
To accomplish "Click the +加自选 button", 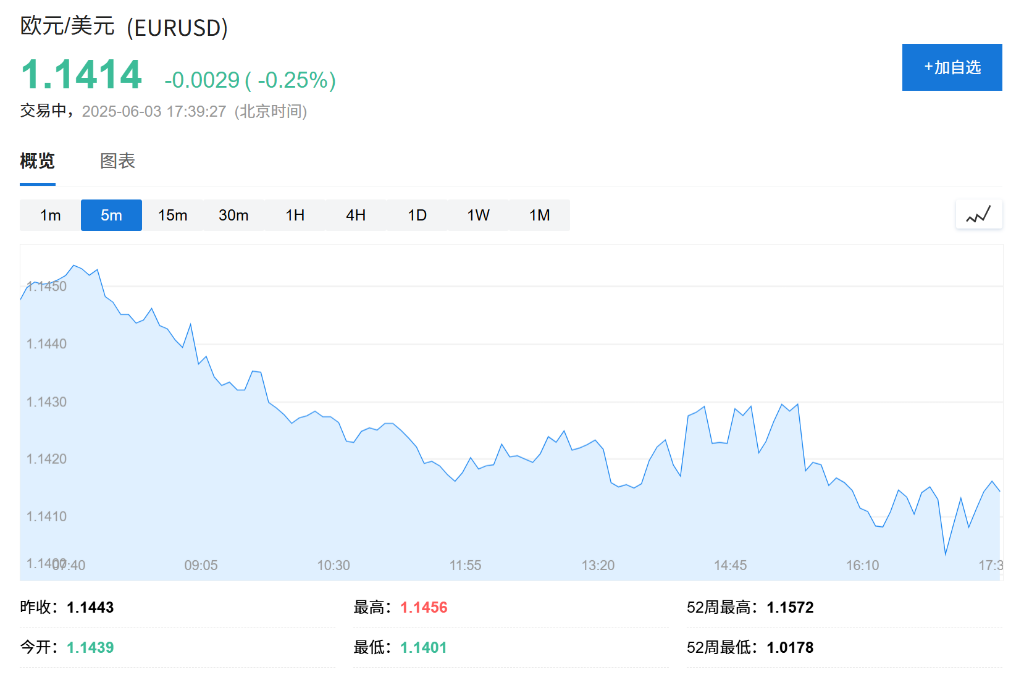I will point(951,68).
